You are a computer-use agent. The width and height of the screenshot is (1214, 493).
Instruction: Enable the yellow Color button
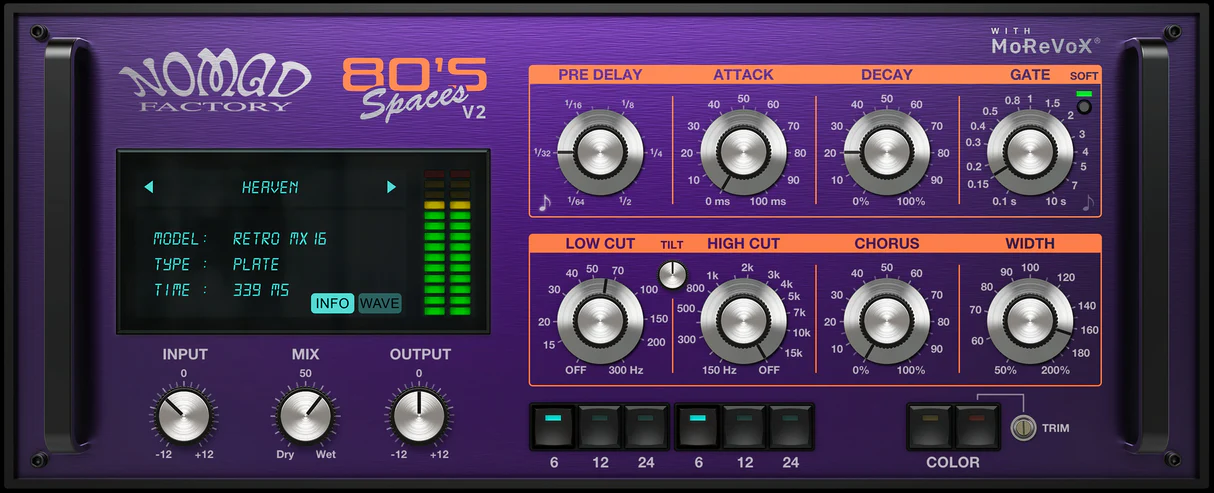point(931,426)
